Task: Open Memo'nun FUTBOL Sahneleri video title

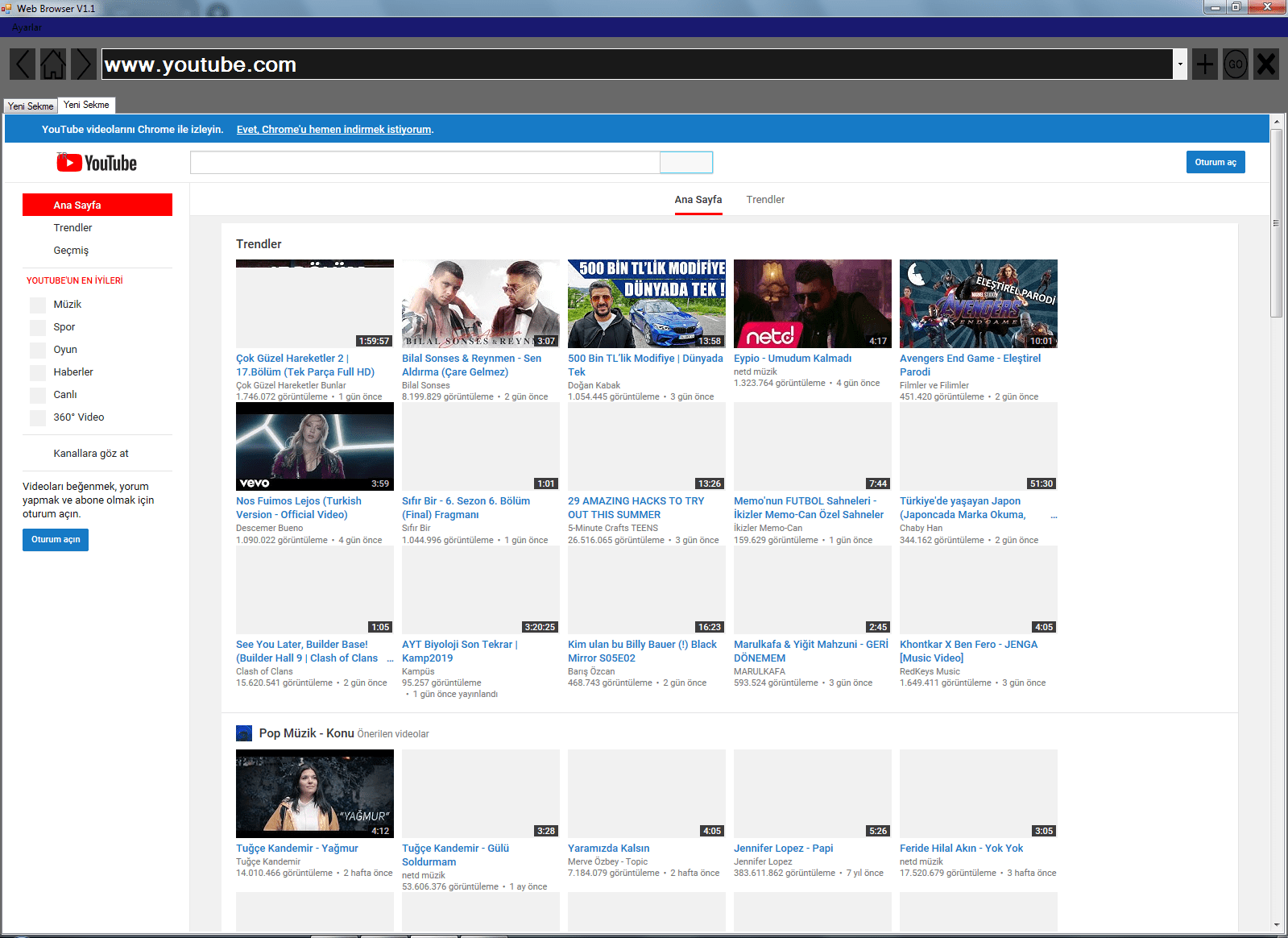Action: (x=809, y=508)
